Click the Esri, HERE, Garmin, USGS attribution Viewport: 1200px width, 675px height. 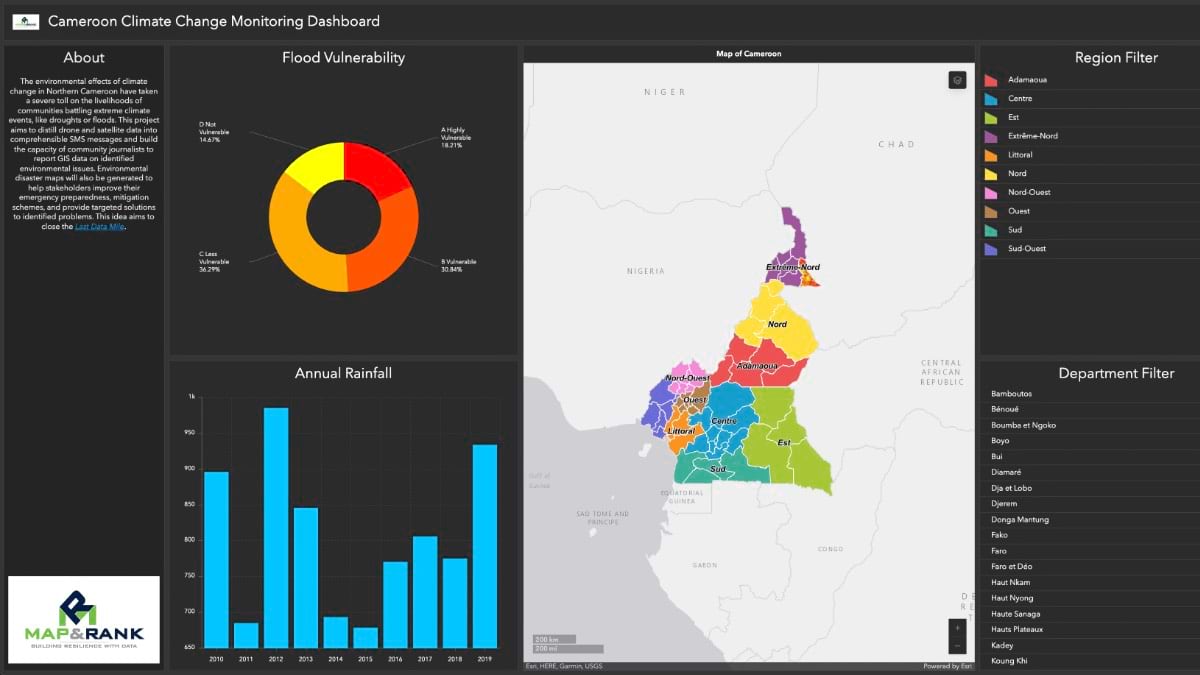pyautogui.click(x=564, y=666)
